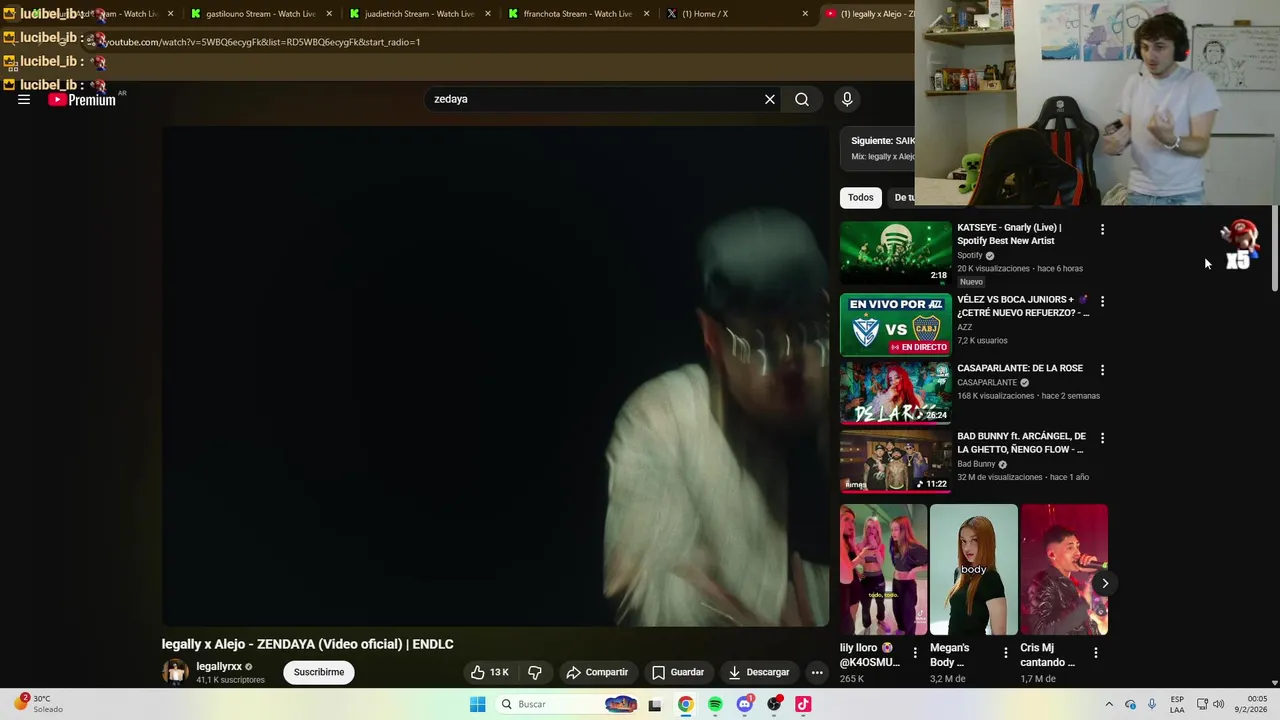Open CASAPARLANTE: DE LA ROSE thumbnail
The image size is (1280, 720).
pos(896,393)
